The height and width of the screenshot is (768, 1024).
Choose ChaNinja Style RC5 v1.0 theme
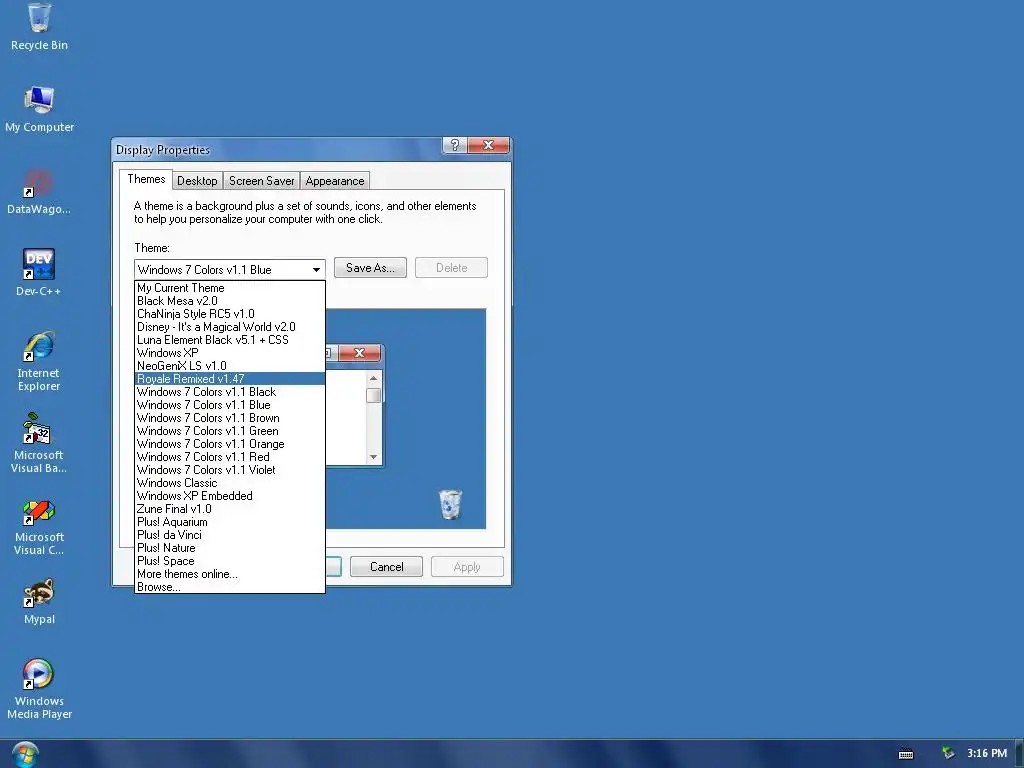pyautogui.click(x=230, y=314)
